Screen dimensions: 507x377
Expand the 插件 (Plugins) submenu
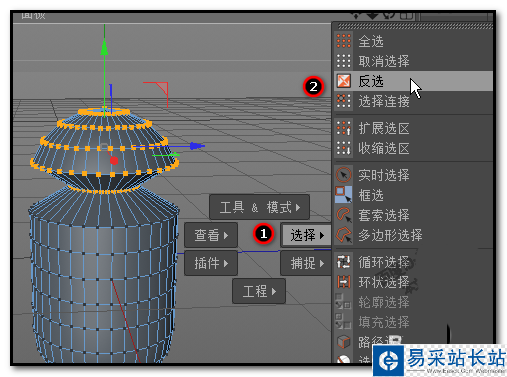click(x=211, y=263)
